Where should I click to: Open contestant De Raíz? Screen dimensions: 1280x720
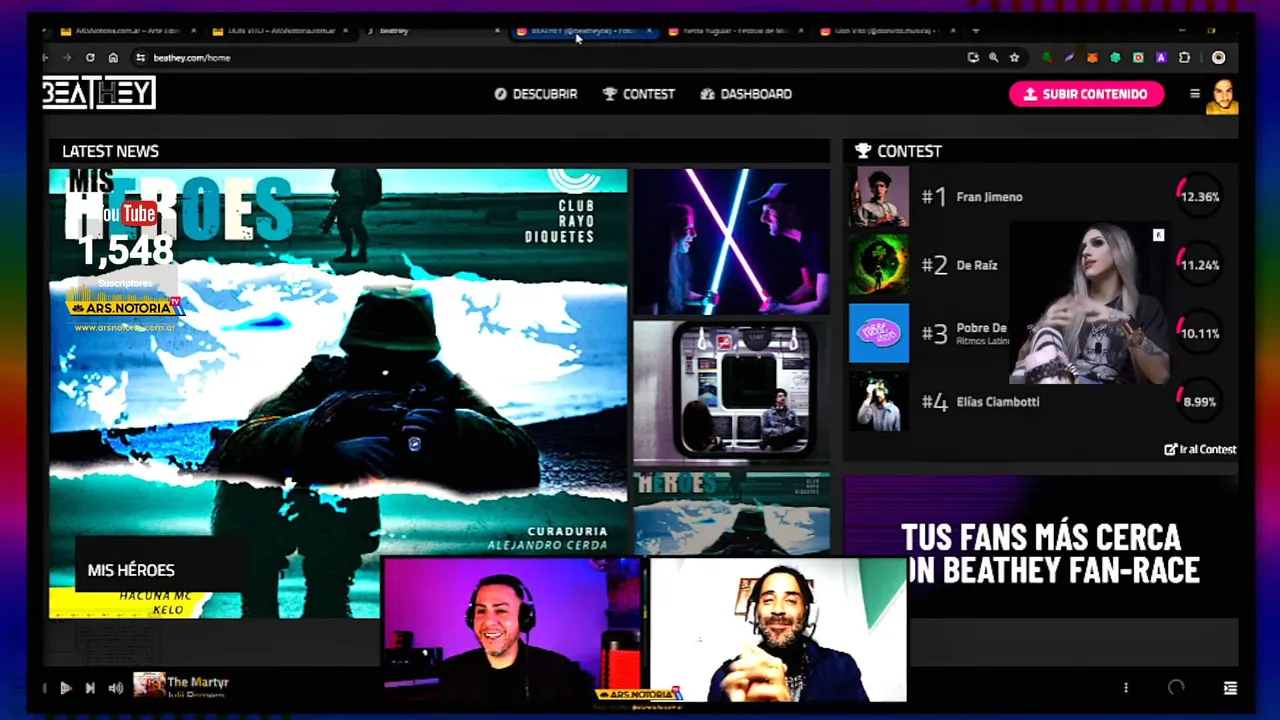pyautogui.click(x=977, y=265)
